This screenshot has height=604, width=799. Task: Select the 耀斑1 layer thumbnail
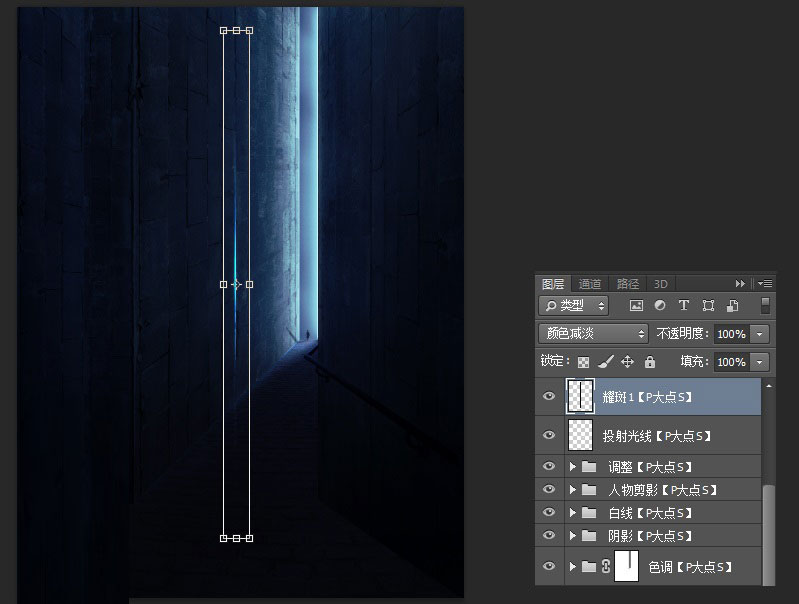[x=580, y=396]
